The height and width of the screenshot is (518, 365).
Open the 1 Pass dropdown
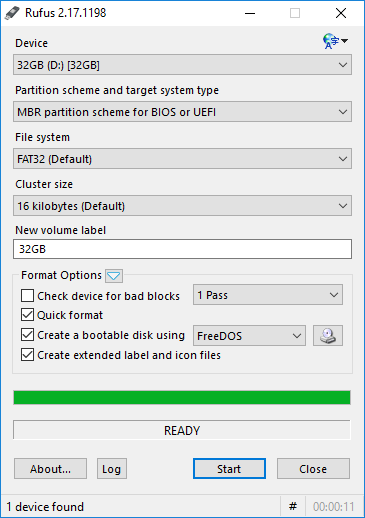tap(268, 295)
